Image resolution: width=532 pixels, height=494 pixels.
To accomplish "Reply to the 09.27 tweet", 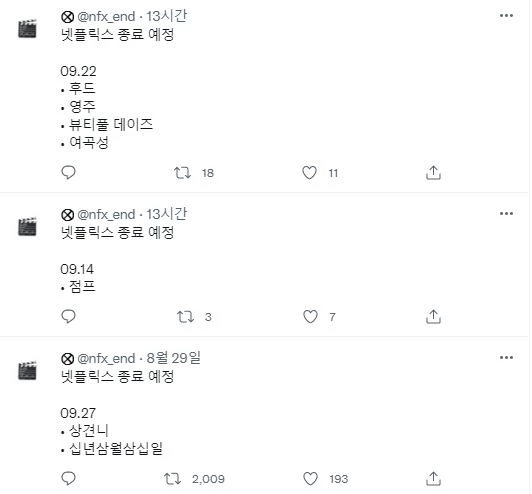I will (x=68, y=478).
